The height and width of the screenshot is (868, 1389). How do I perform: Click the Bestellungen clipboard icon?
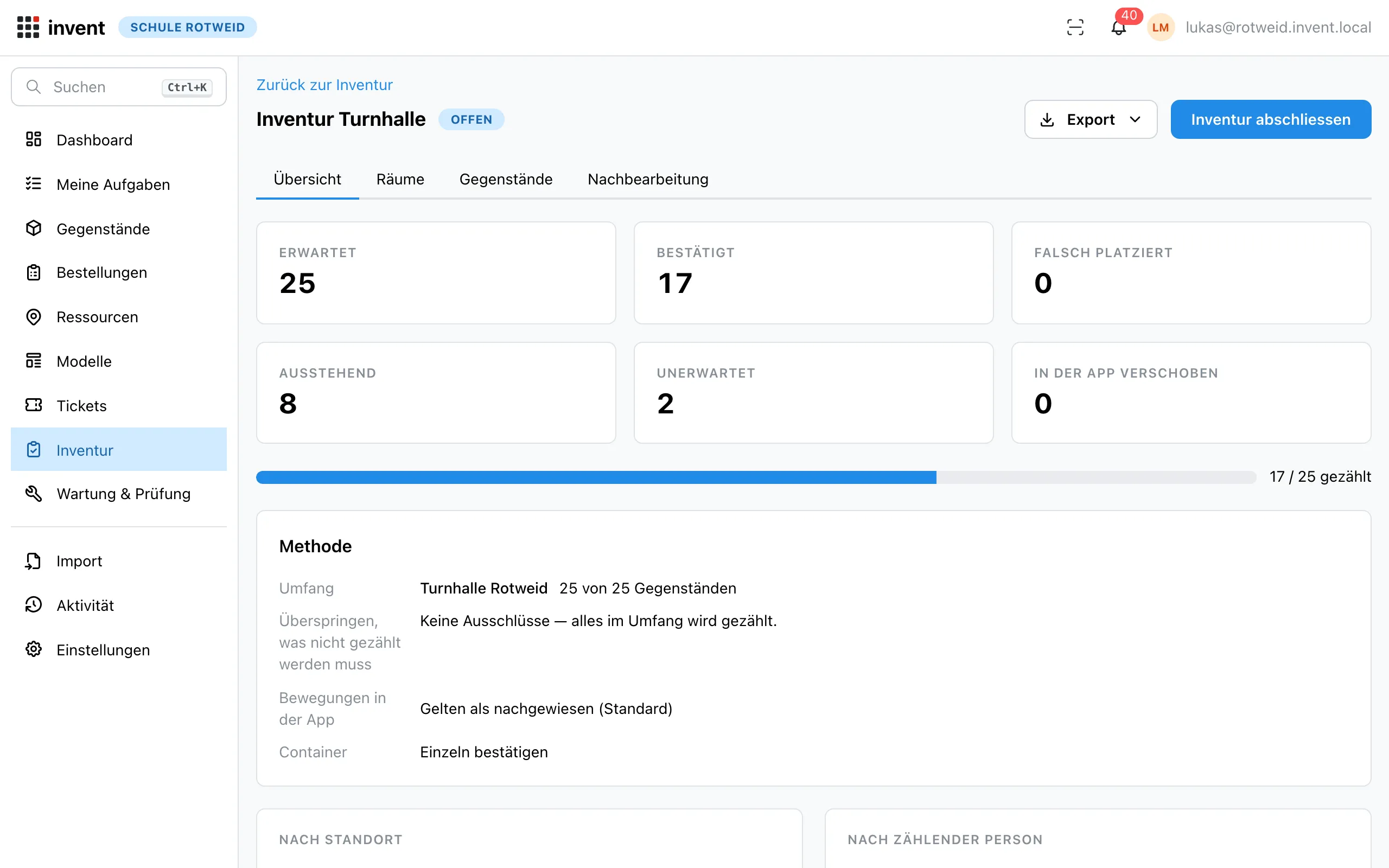point(33,272)
